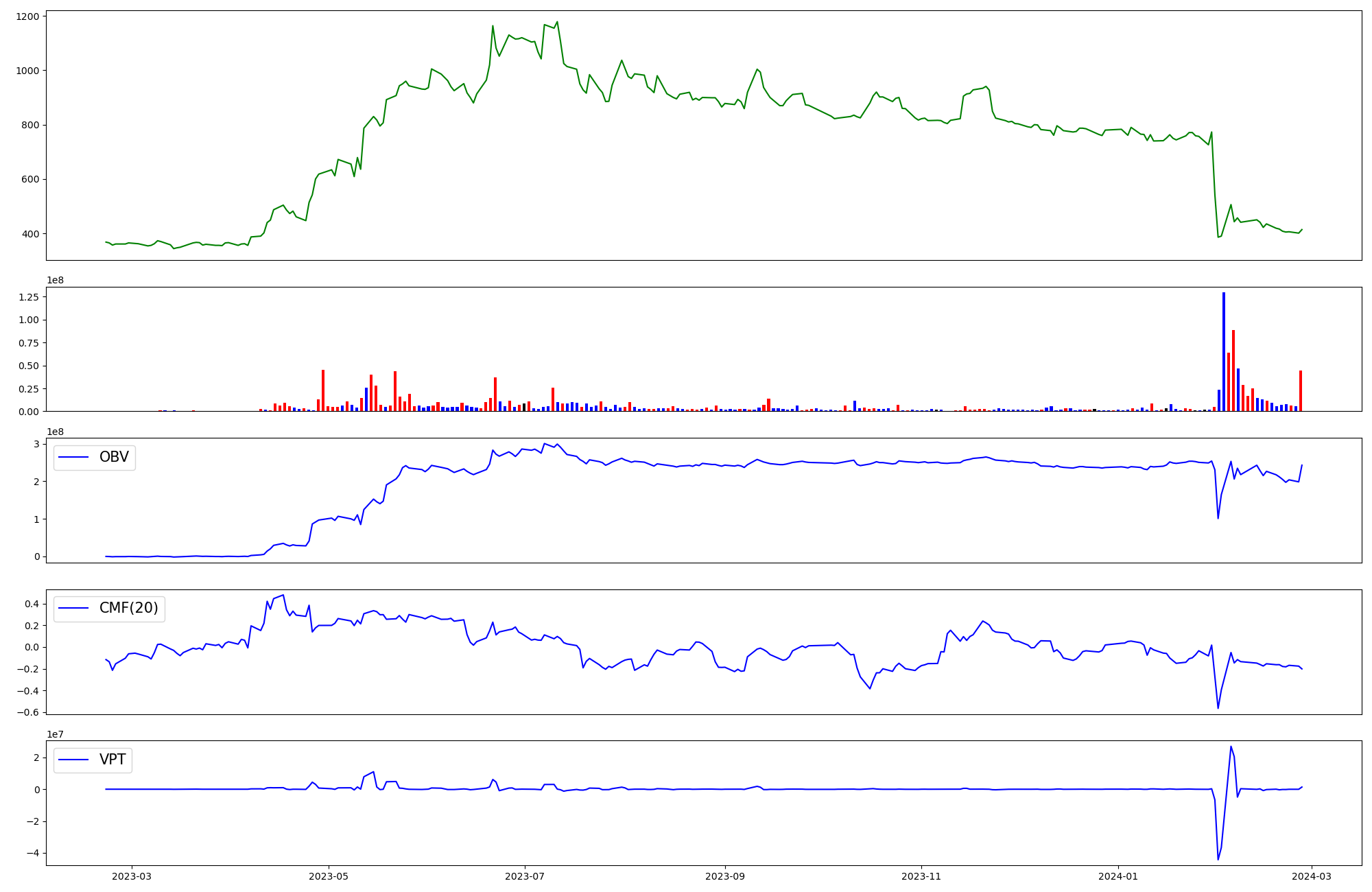This screenshot has width=1372, height=892.
Task: Select the 2023-05 date tick label
Action: click(329, 876)
